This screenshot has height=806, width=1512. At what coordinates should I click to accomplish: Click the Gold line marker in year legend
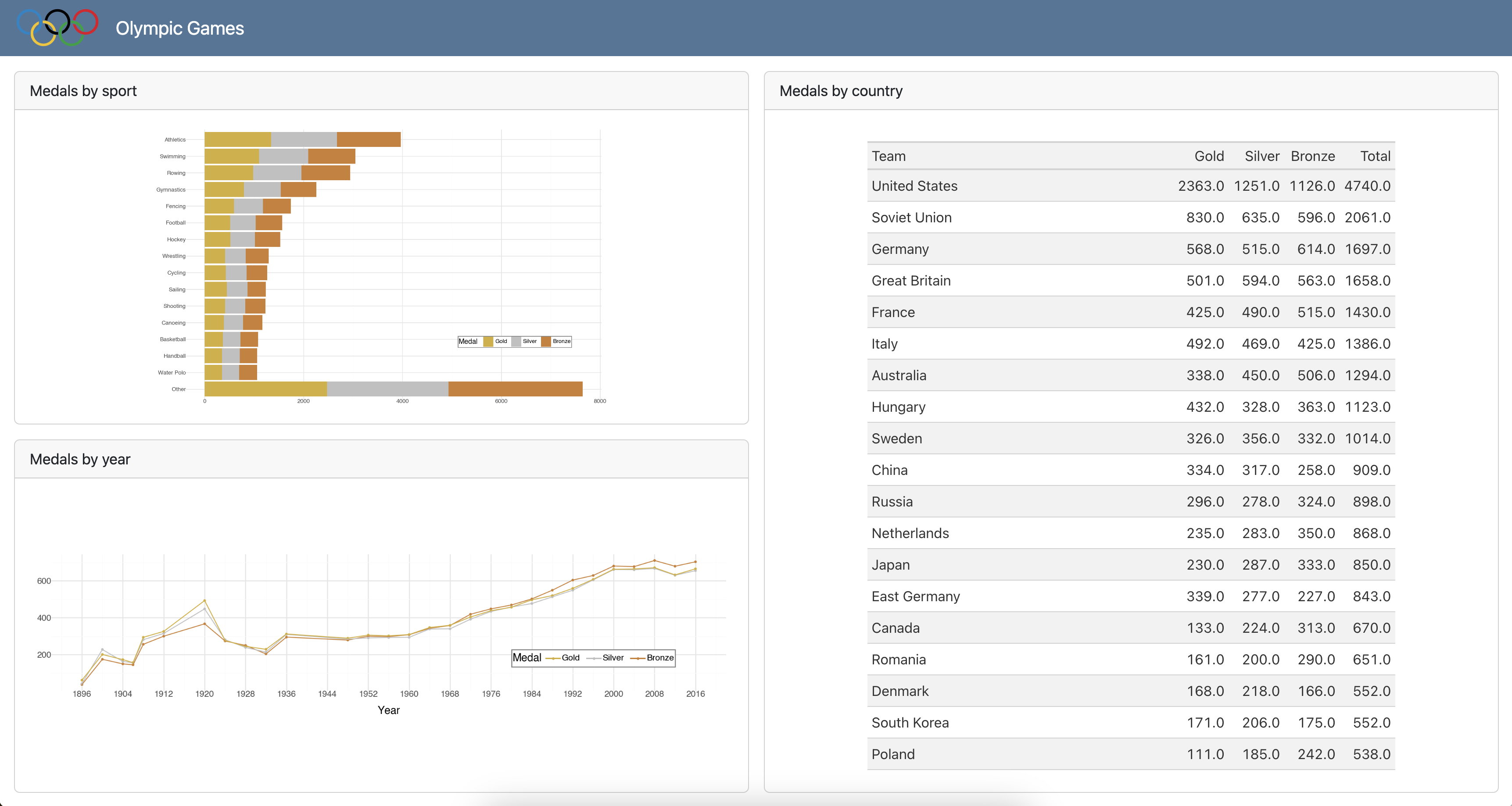(553, 658)
